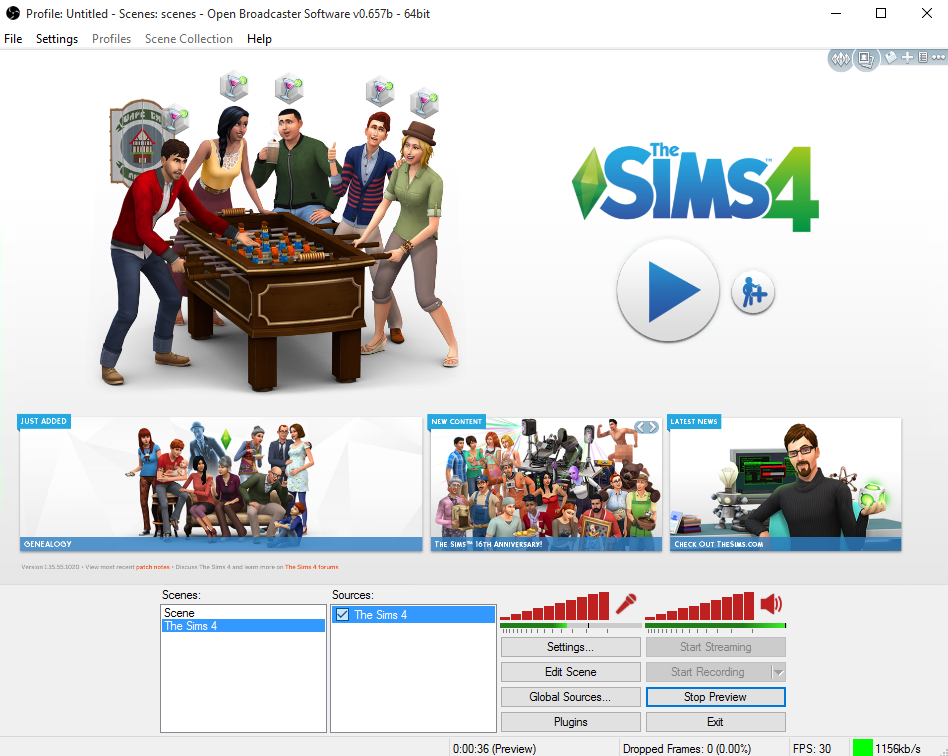Open the Settings menu

coord(57,39)
